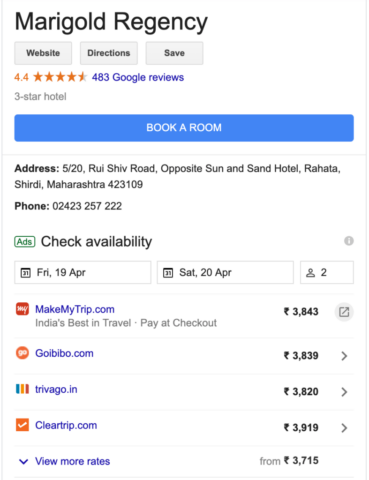This screenshot has width=369, height=480.
Task: Open MakeMyTrip external link icon
Action: pyautogui.click(x=344, y=312)
